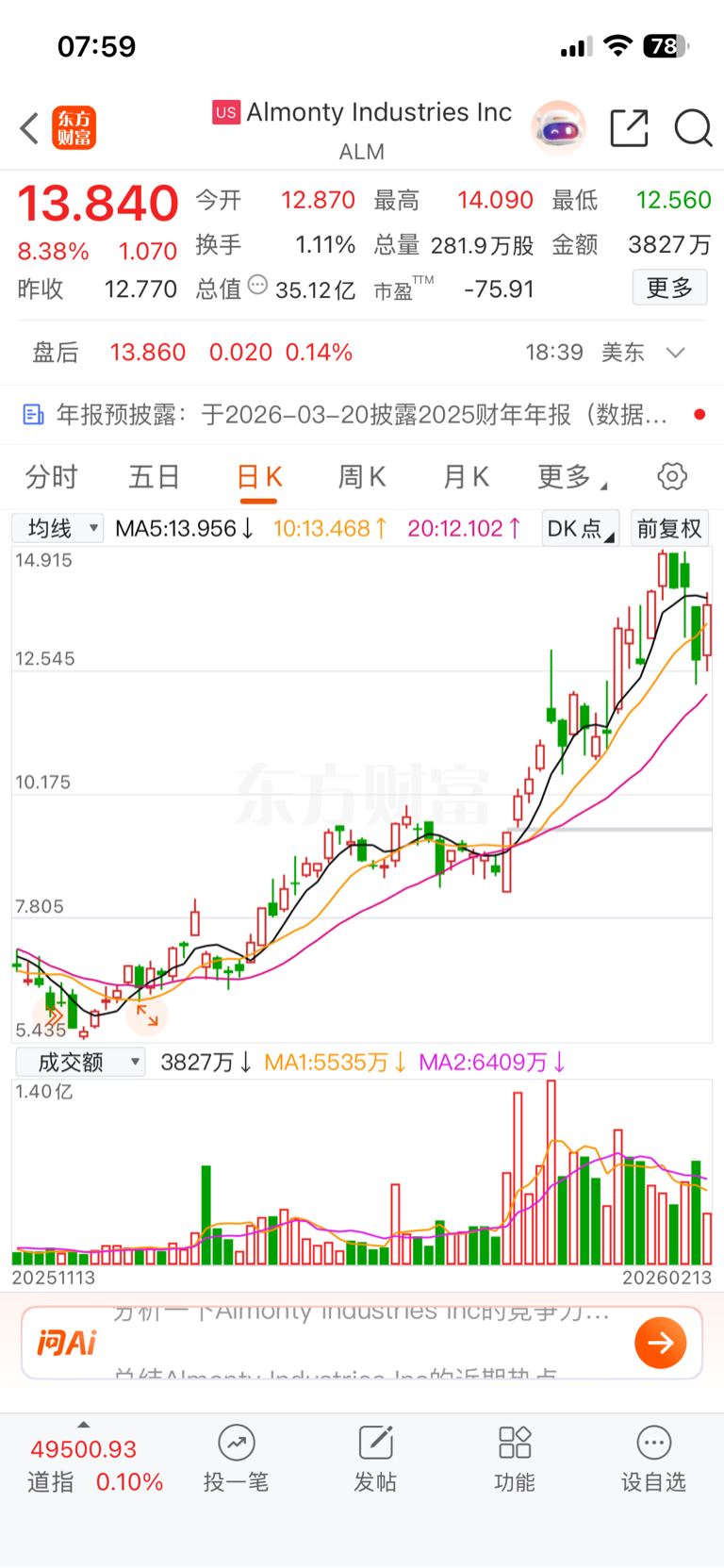Tap 设自选 add-to-watchlist icon
724x1568 pixels.
[654, 1443]
